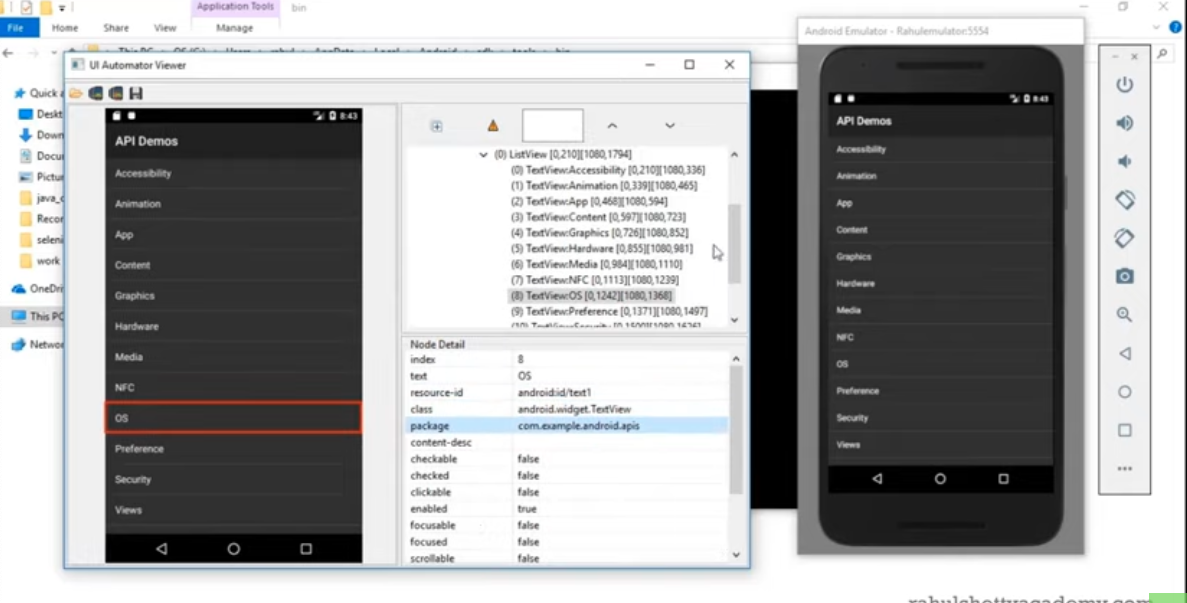Screen dimensions: 1187x603
Task: Collapse the ListView node in the hierarchy
Action: [483, 154]
